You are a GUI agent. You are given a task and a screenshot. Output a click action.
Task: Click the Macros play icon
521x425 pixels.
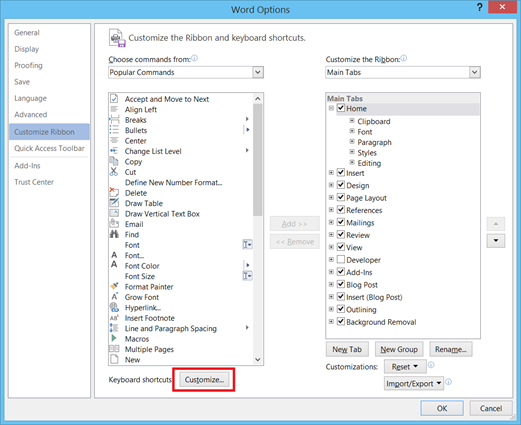[114, 338]
